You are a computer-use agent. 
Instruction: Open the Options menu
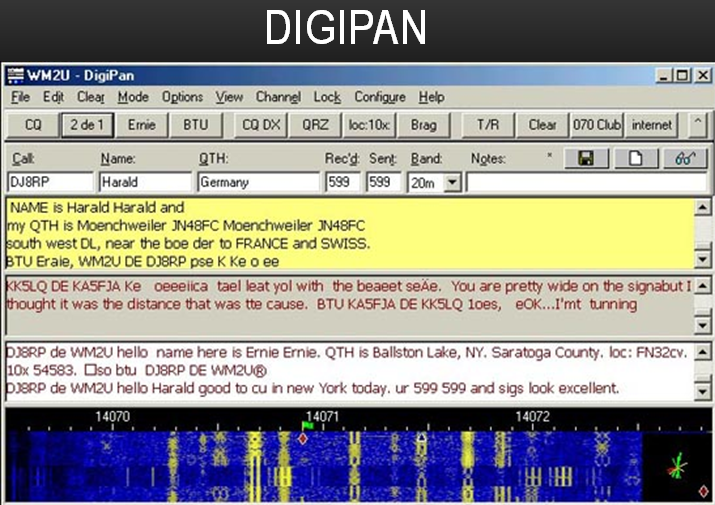pos(182,97)
